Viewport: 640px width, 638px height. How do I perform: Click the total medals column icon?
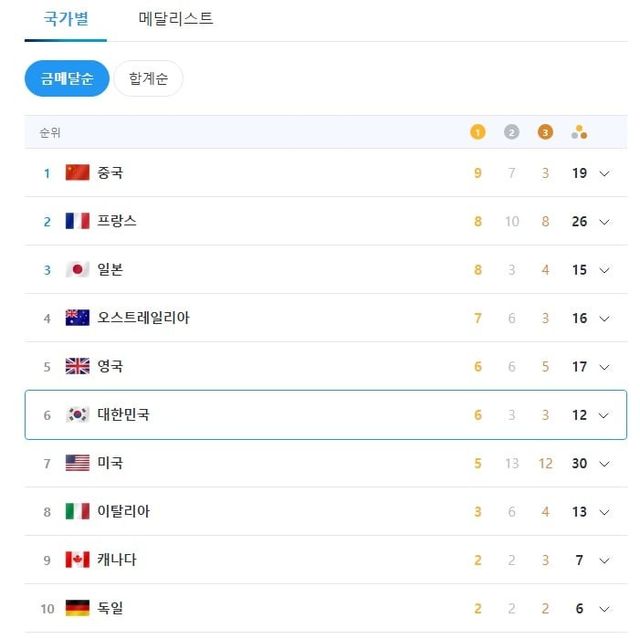click(x=579, y=132)
